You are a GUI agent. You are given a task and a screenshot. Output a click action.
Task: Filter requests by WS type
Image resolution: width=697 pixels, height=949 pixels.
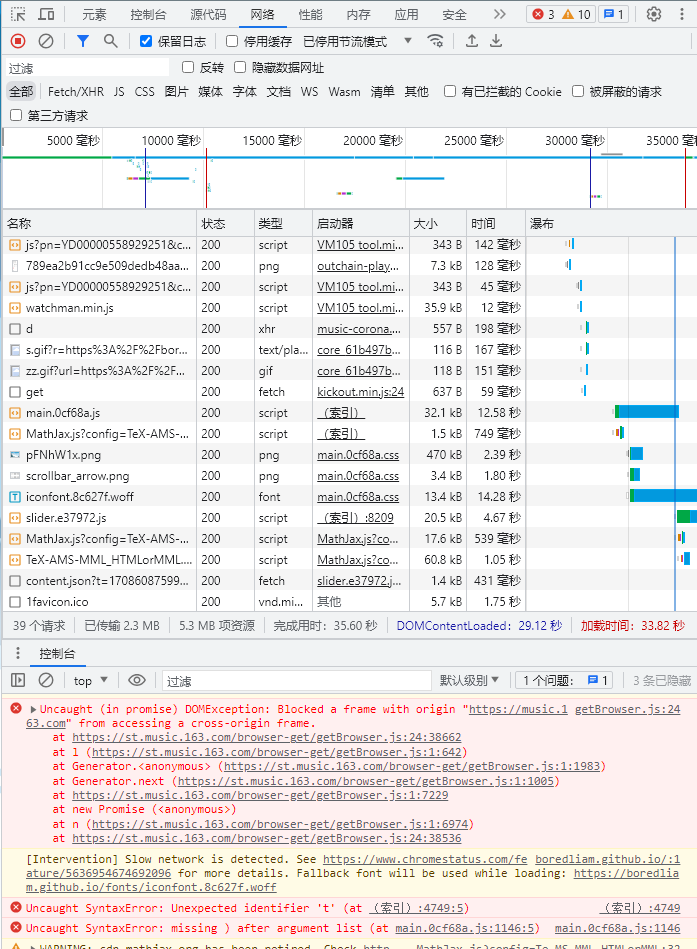(309, 91)
